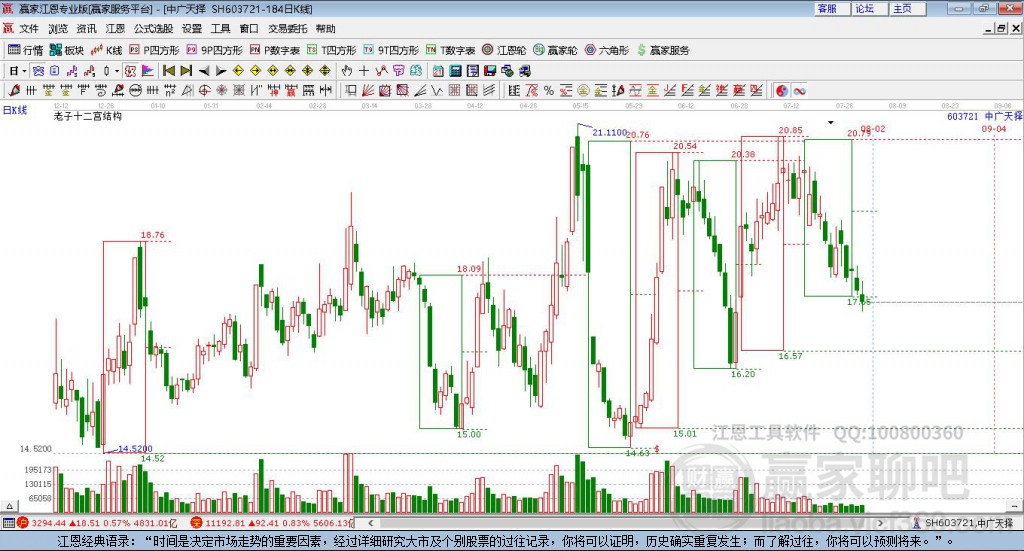
Task: Open the 设置 menu
Action: click(x=192, y=29)
